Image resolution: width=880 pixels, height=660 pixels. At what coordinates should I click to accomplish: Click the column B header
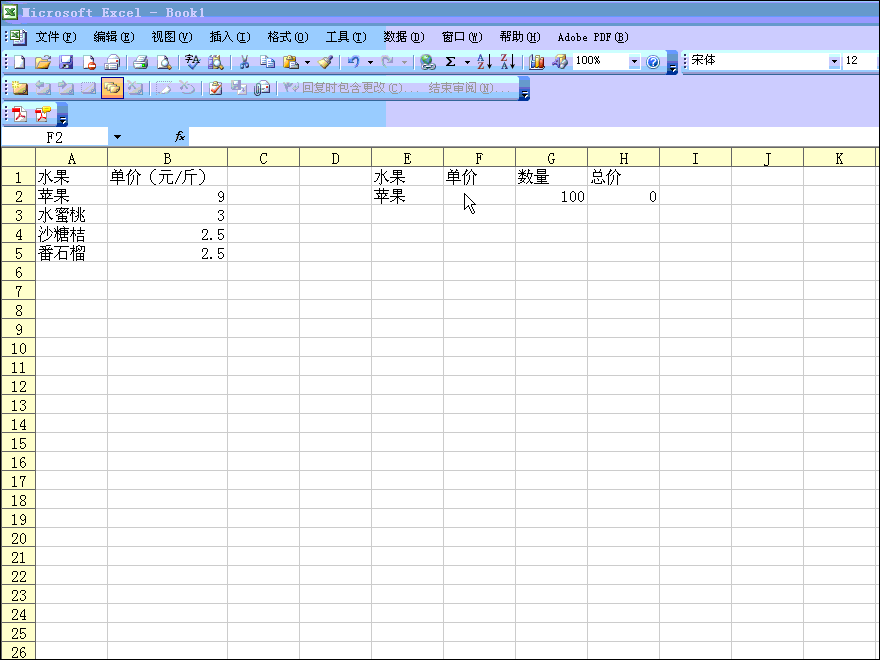167,158
